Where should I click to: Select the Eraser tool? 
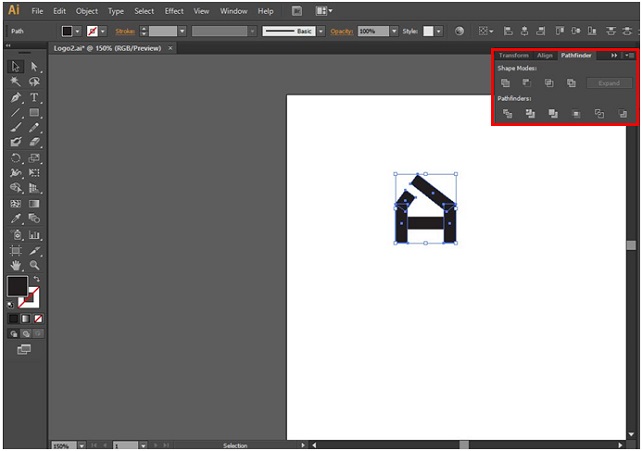[34, 142]
